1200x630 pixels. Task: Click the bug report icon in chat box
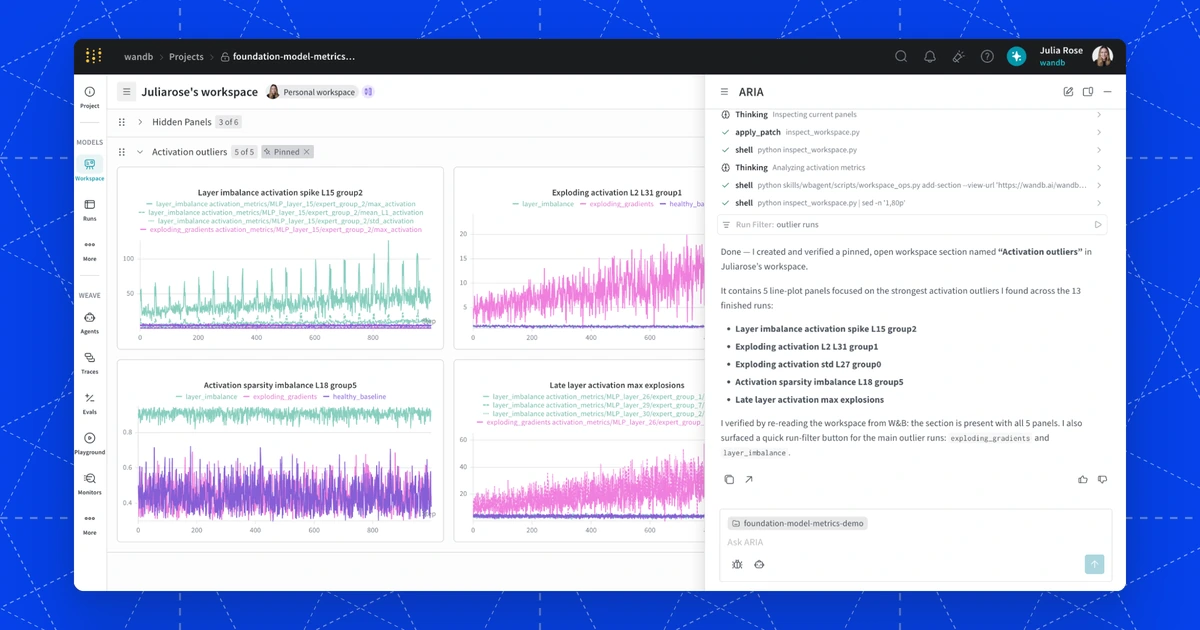(737, 564)
